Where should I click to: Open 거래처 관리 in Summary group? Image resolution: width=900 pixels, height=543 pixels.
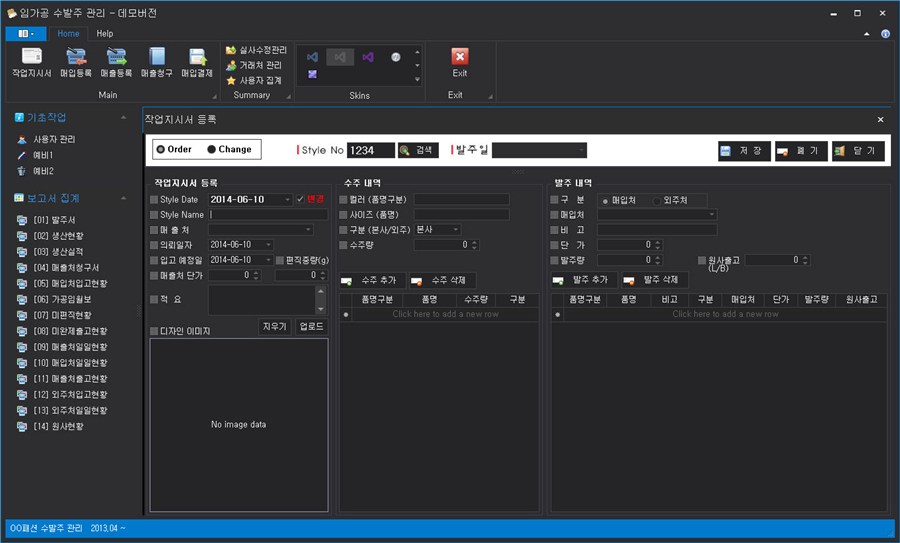[254, 65]
